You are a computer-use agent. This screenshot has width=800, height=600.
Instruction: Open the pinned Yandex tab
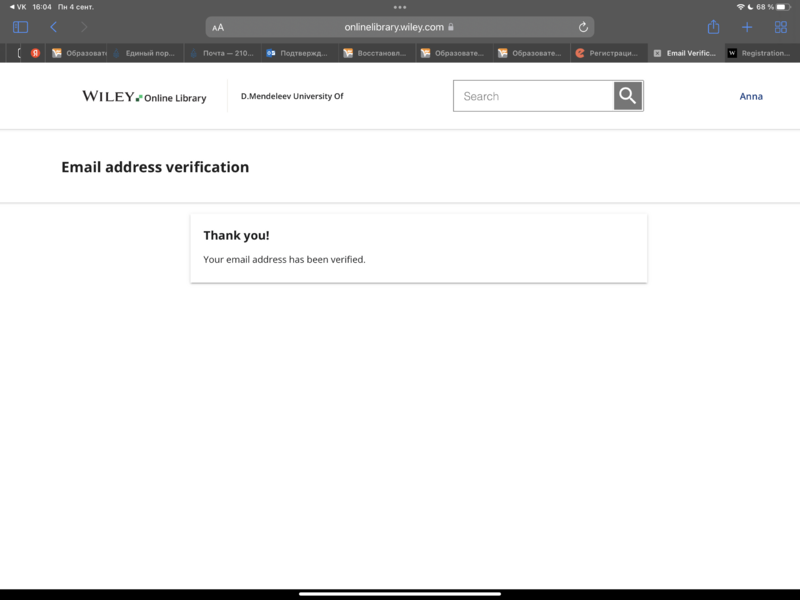tap(36, 53)
